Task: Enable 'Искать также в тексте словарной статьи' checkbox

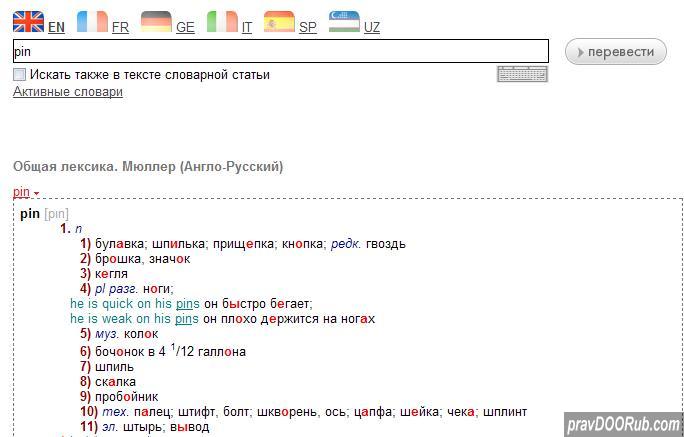Action: tap(19, 74)
